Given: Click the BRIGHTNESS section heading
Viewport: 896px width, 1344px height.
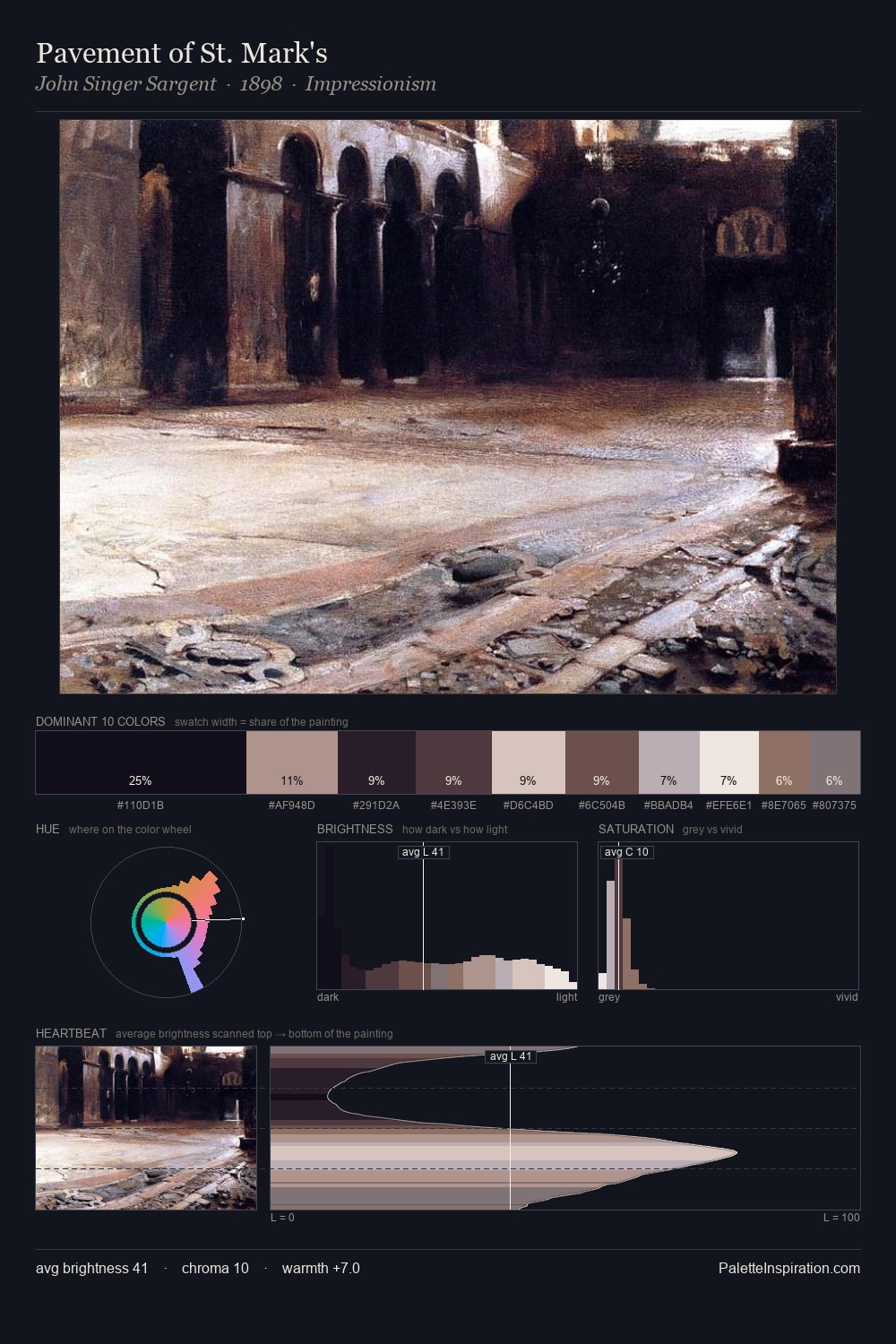Looking at the screenshot, I should [355, 829].
